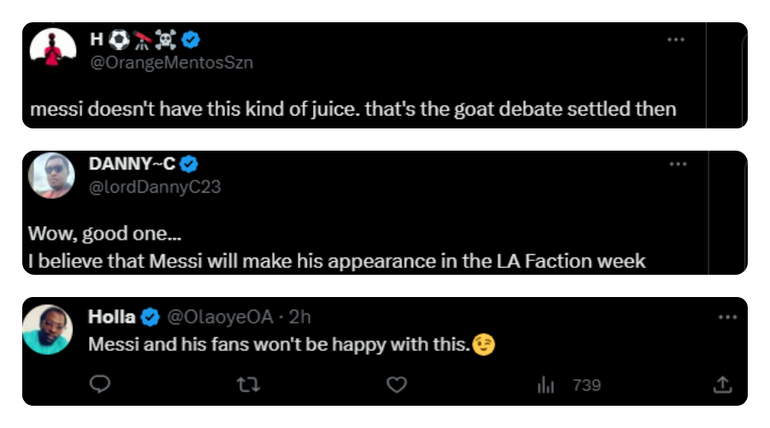Open more options menu for DANNY~C's tweet

(678, 163)
